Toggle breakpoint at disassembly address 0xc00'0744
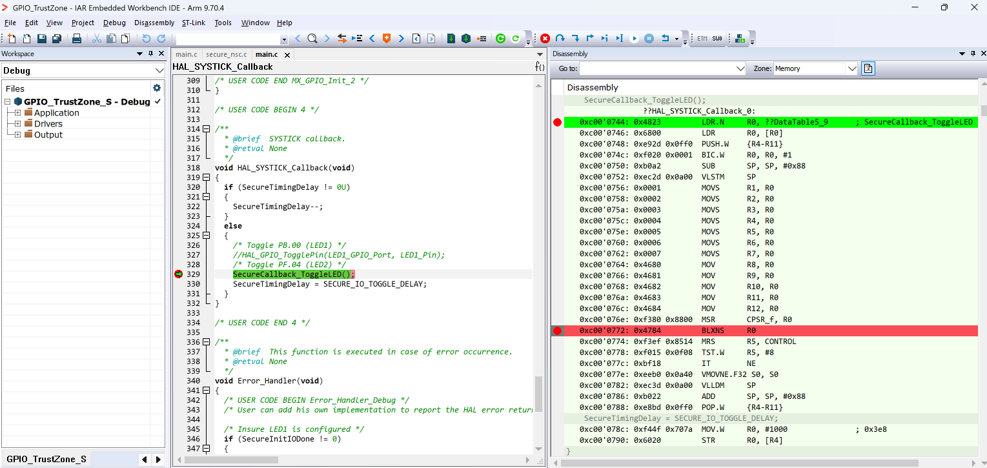This screenshot has height=468, width=987. [556, 122]
